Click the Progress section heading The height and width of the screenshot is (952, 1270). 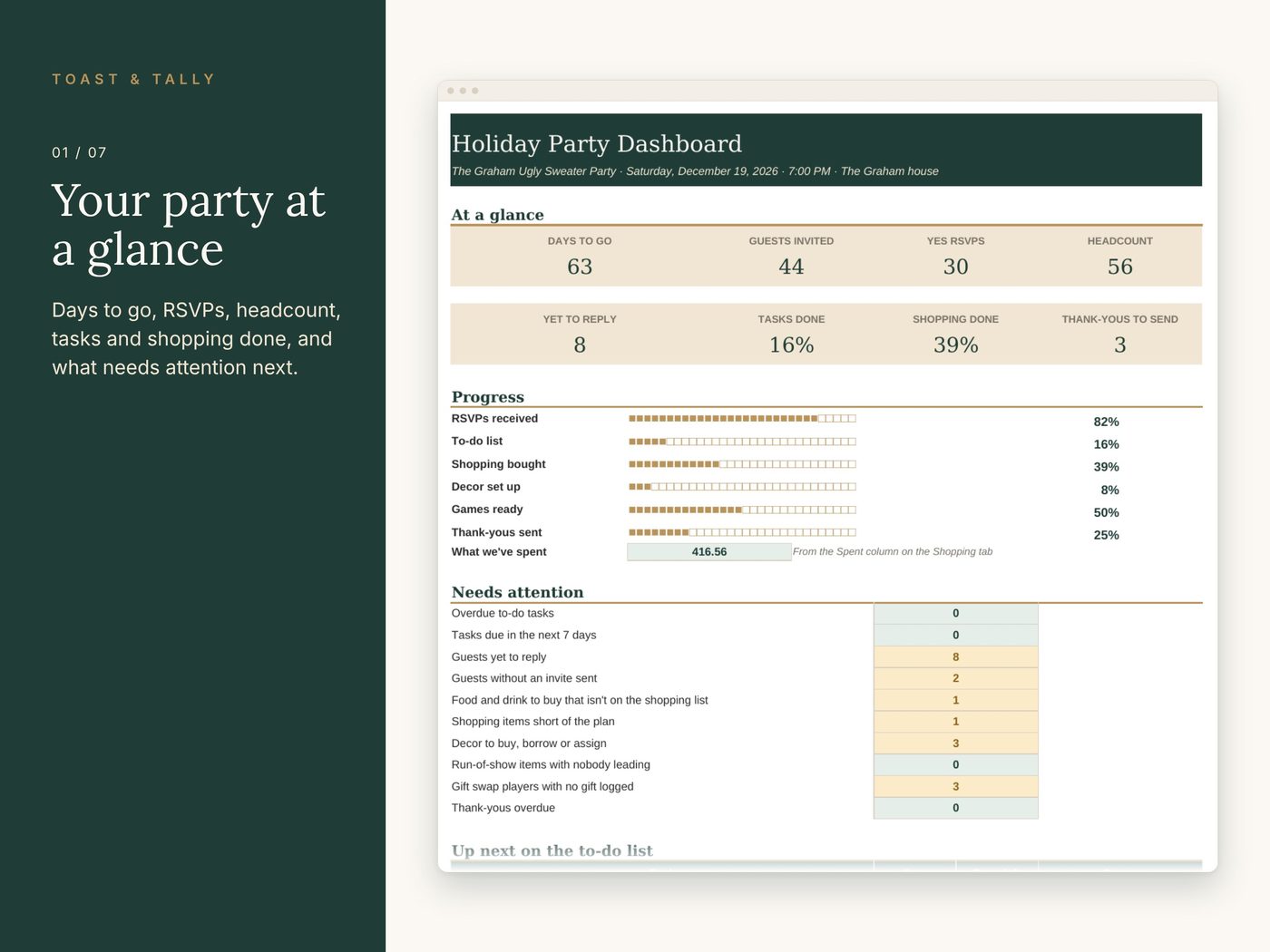point(488,397)
